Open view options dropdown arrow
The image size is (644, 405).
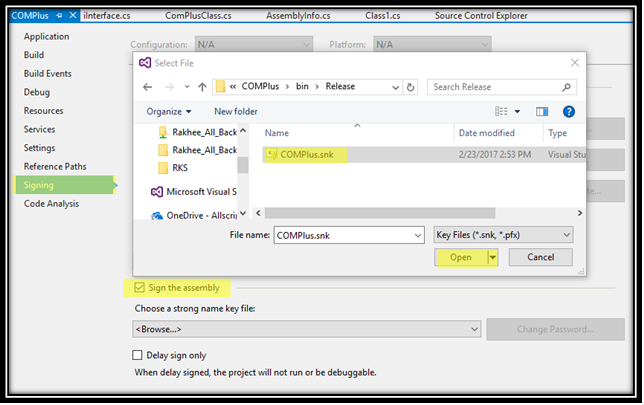click(518, 112)
